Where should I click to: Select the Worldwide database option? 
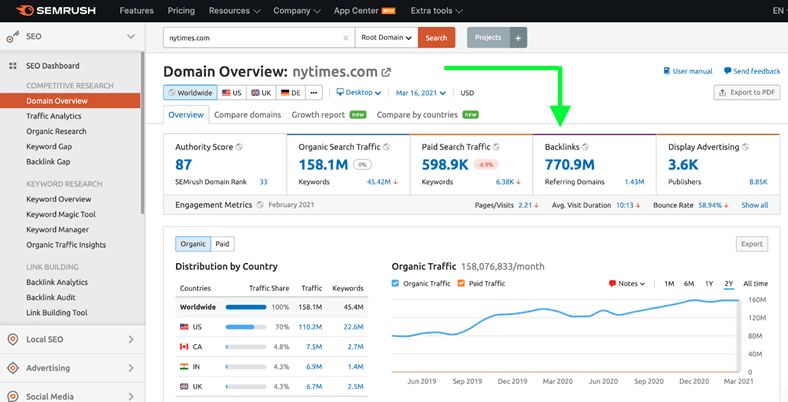click(190, 92)
